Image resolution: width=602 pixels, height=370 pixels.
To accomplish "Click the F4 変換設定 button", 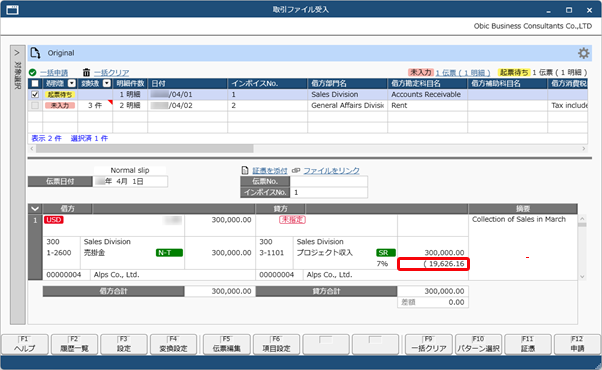I will pyautogui.click(x=173, y=344).
